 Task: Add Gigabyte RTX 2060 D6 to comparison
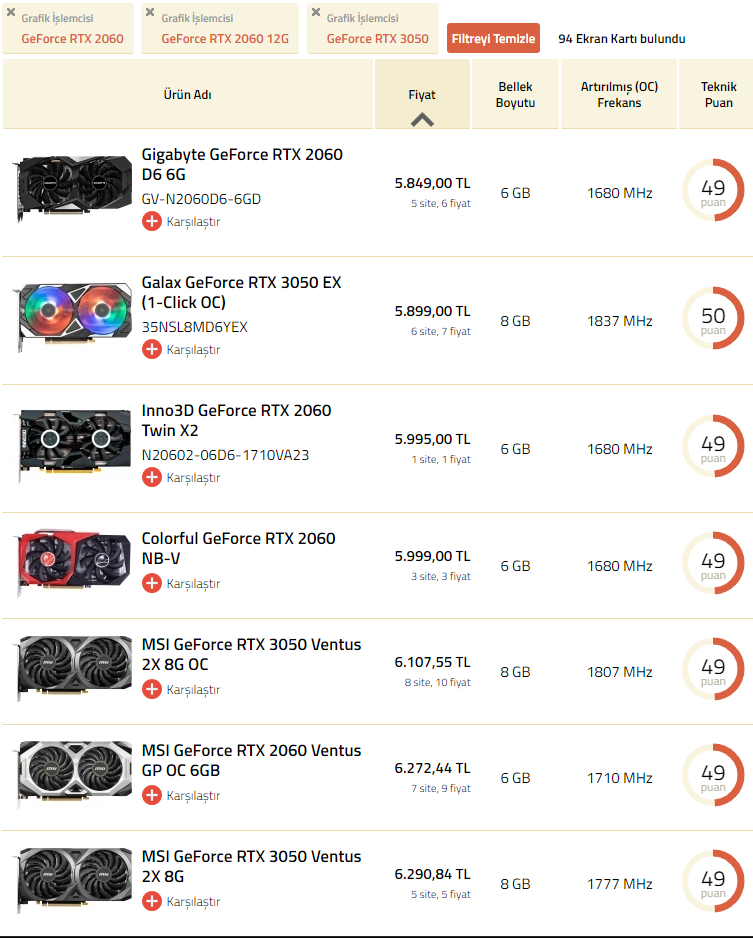tap(152, 222)
